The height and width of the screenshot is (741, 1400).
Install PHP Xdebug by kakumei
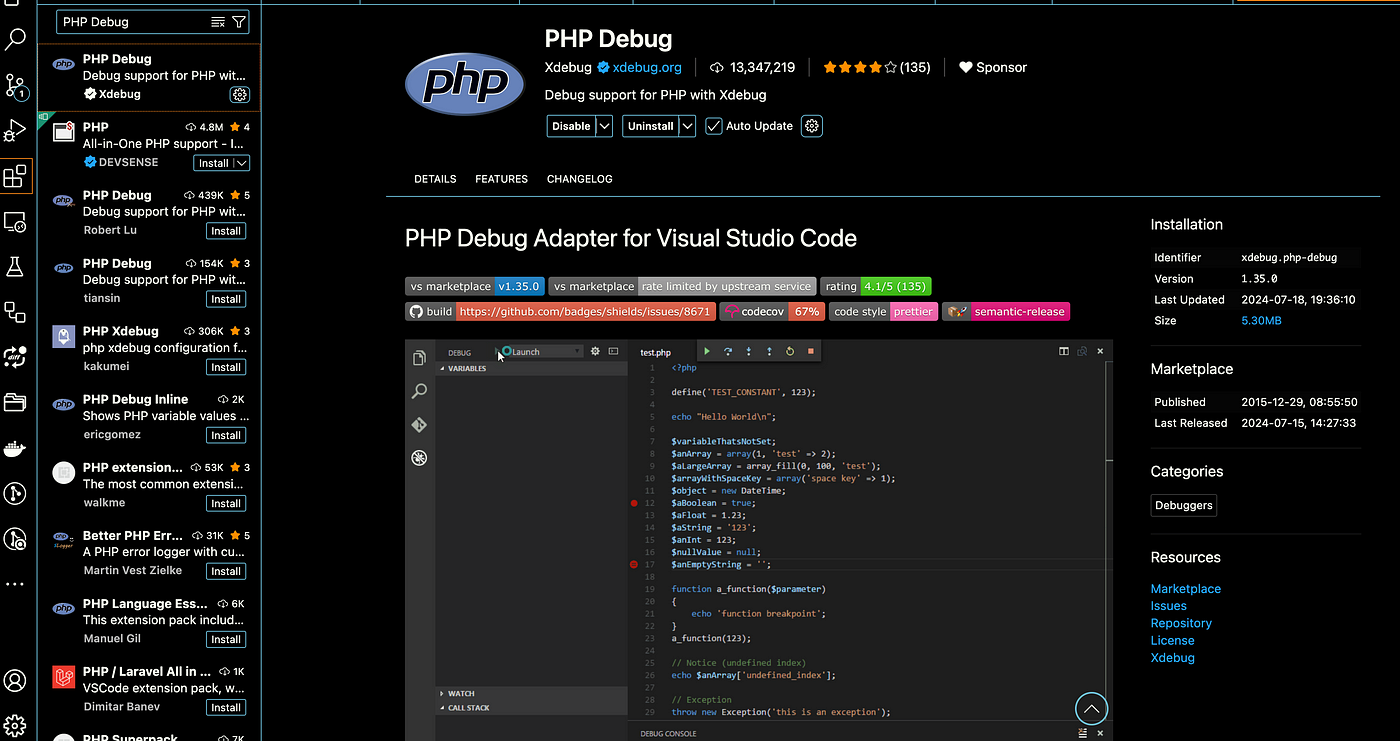(x=226, y=367)
